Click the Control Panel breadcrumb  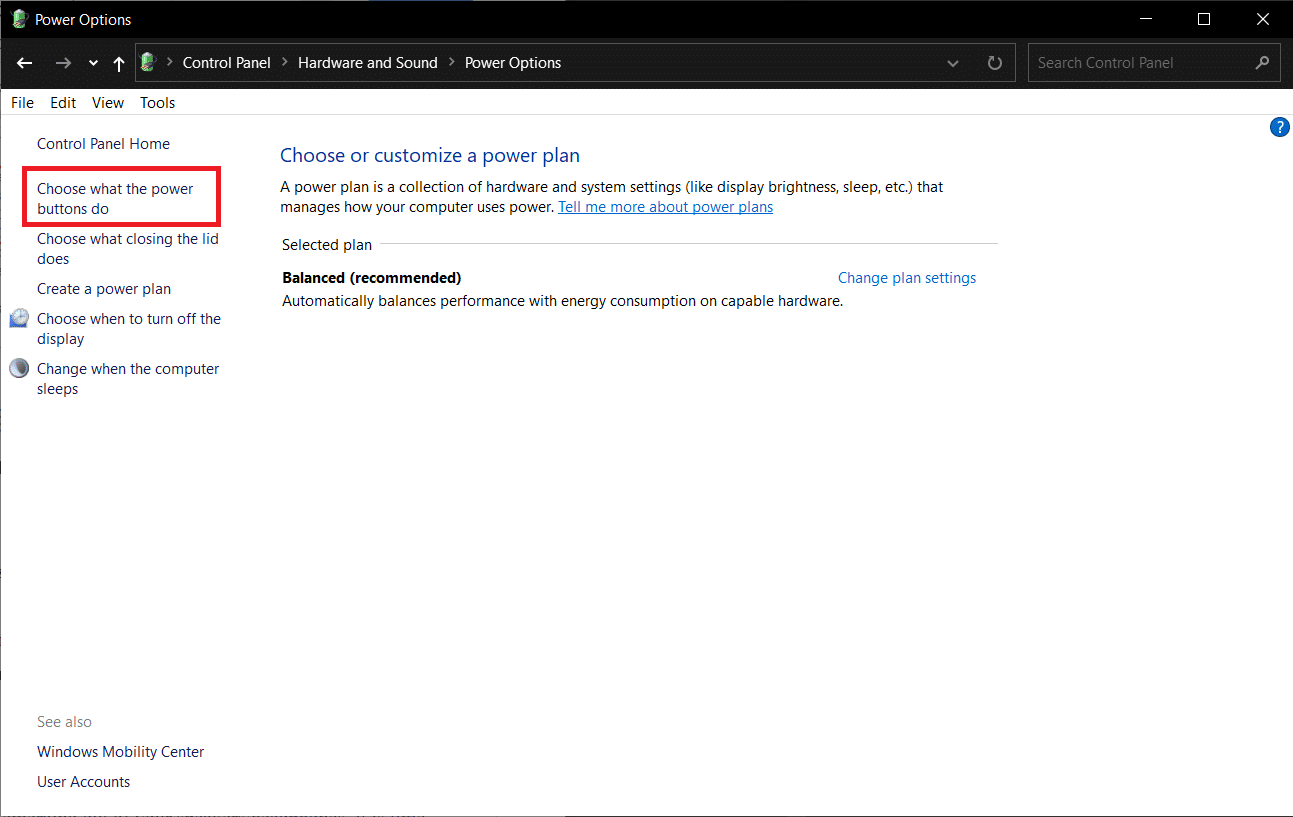coord(227,62)
